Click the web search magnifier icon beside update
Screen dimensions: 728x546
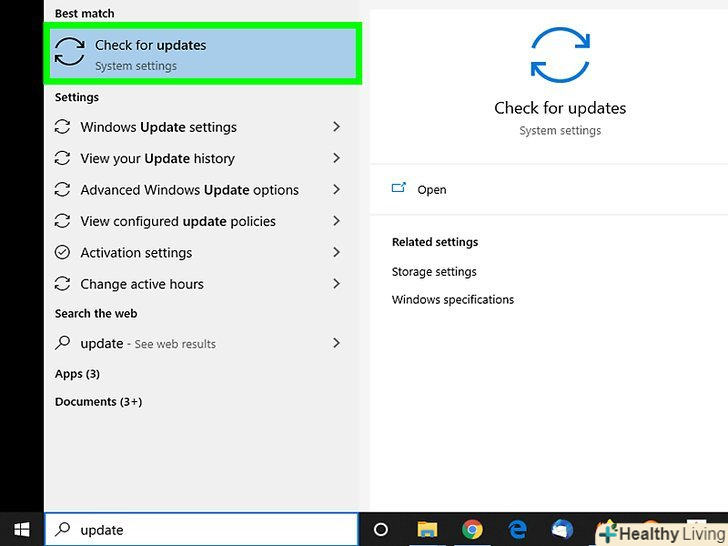click(62, 343)
